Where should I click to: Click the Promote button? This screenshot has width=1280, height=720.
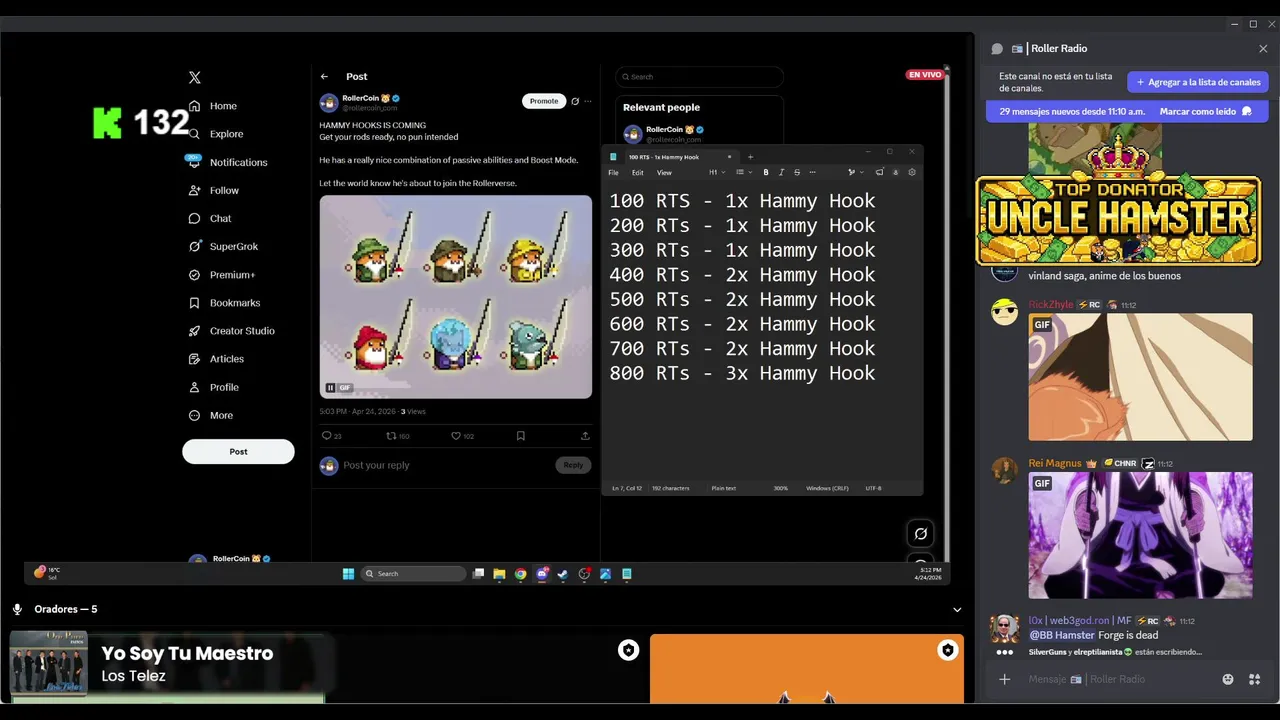(544, 101)
